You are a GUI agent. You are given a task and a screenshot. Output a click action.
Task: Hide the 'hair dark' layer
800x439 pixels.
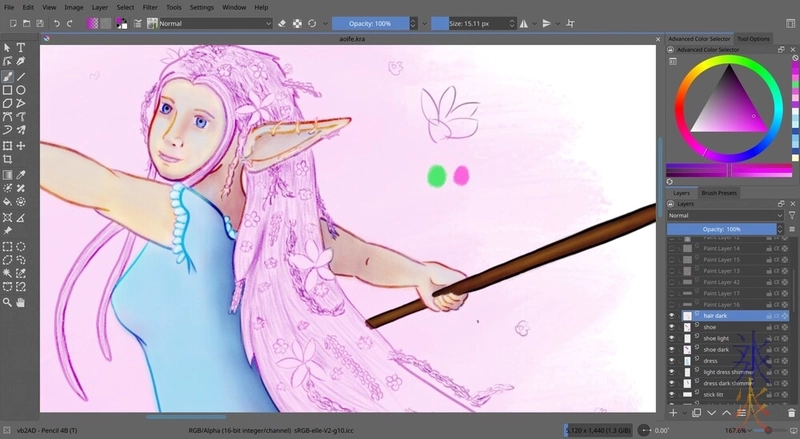(x=672, y=315)
